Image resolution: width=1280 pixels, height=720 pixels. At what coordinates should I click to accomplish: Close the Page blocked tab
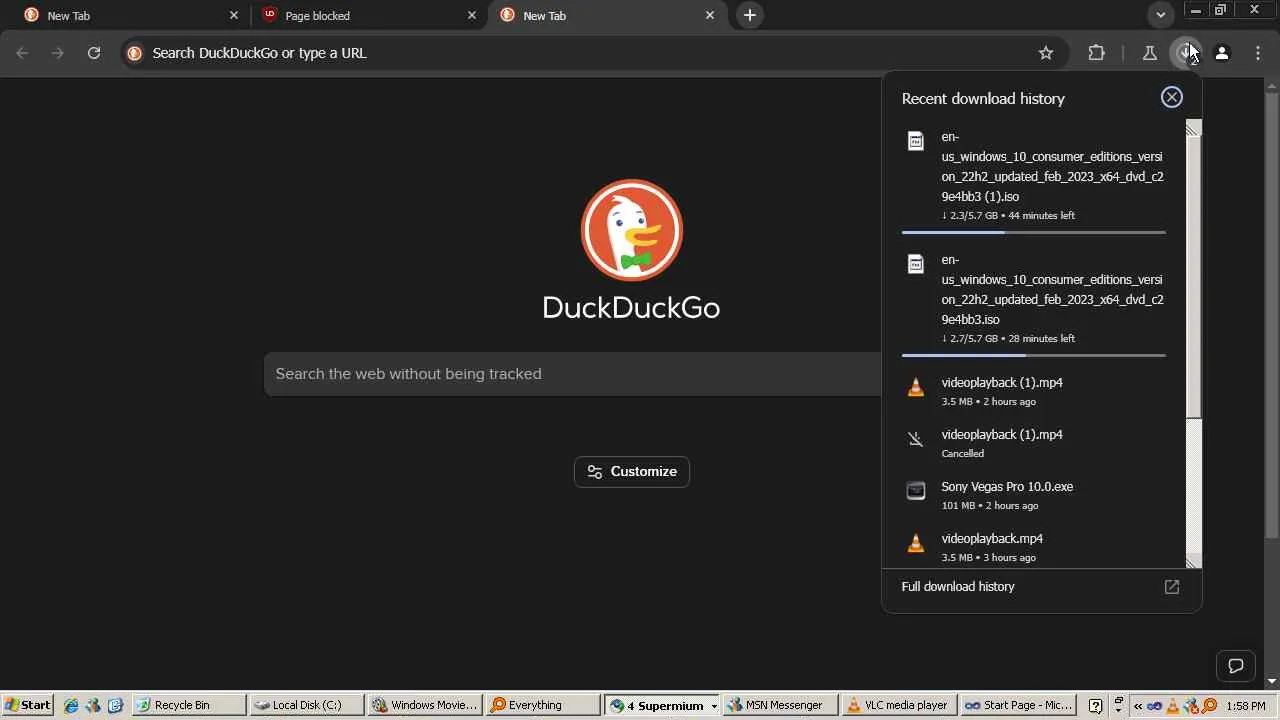pyautogui.click(x=472, y=15)
